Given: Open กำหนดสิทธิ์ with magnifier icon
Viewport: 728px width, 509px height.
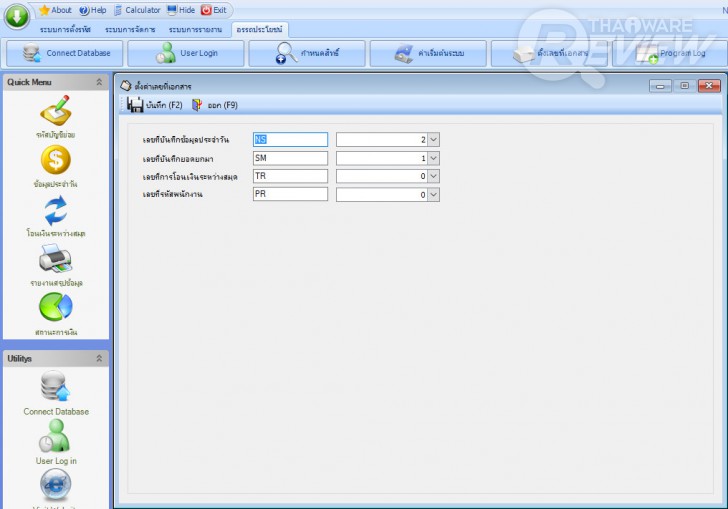Looking at the screenshot, I should 307,53.
